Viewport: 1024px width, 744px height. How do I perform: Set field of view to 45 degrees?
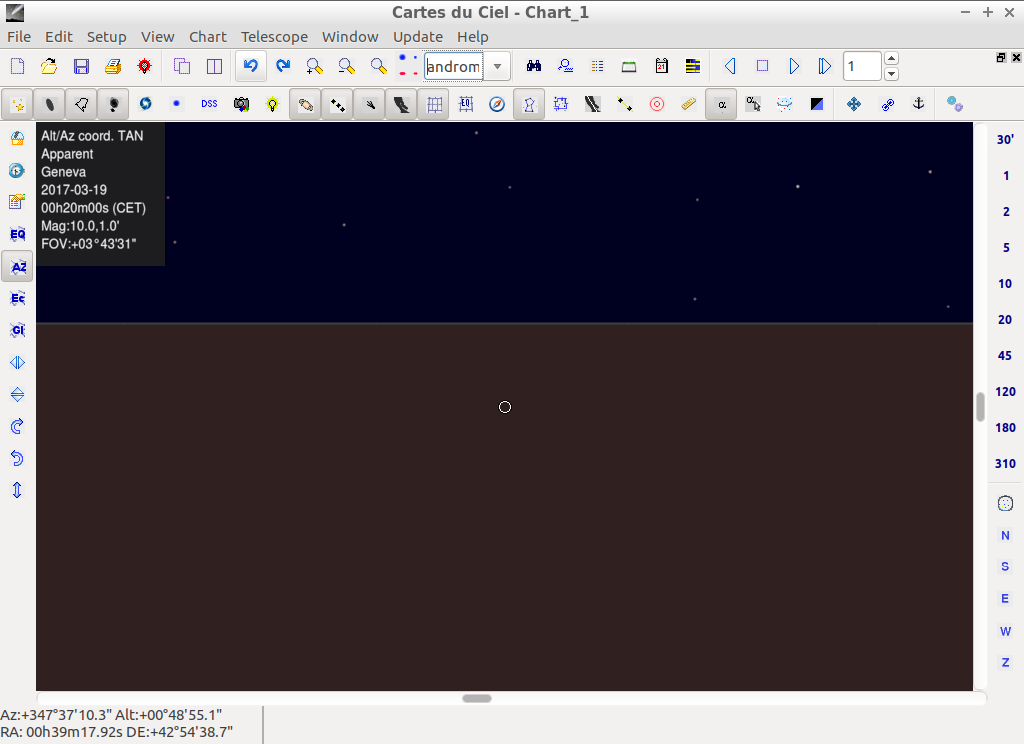click(x=1004, y=355)
